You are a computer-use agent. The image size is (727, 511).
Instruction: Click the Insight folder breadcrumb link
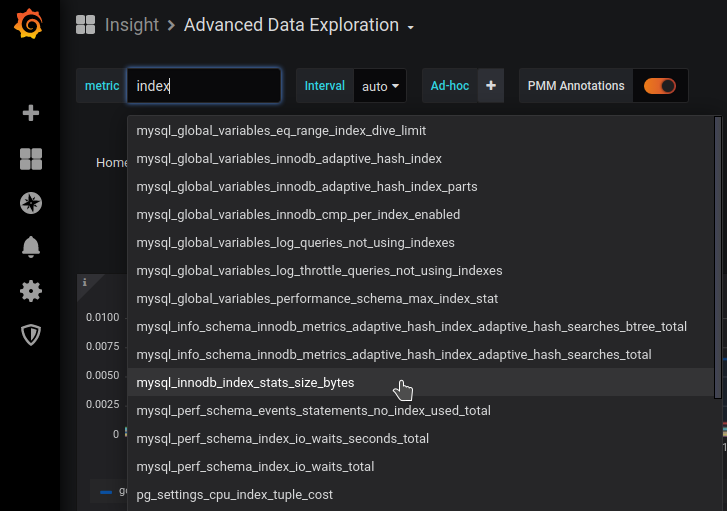tap(132, 25)
